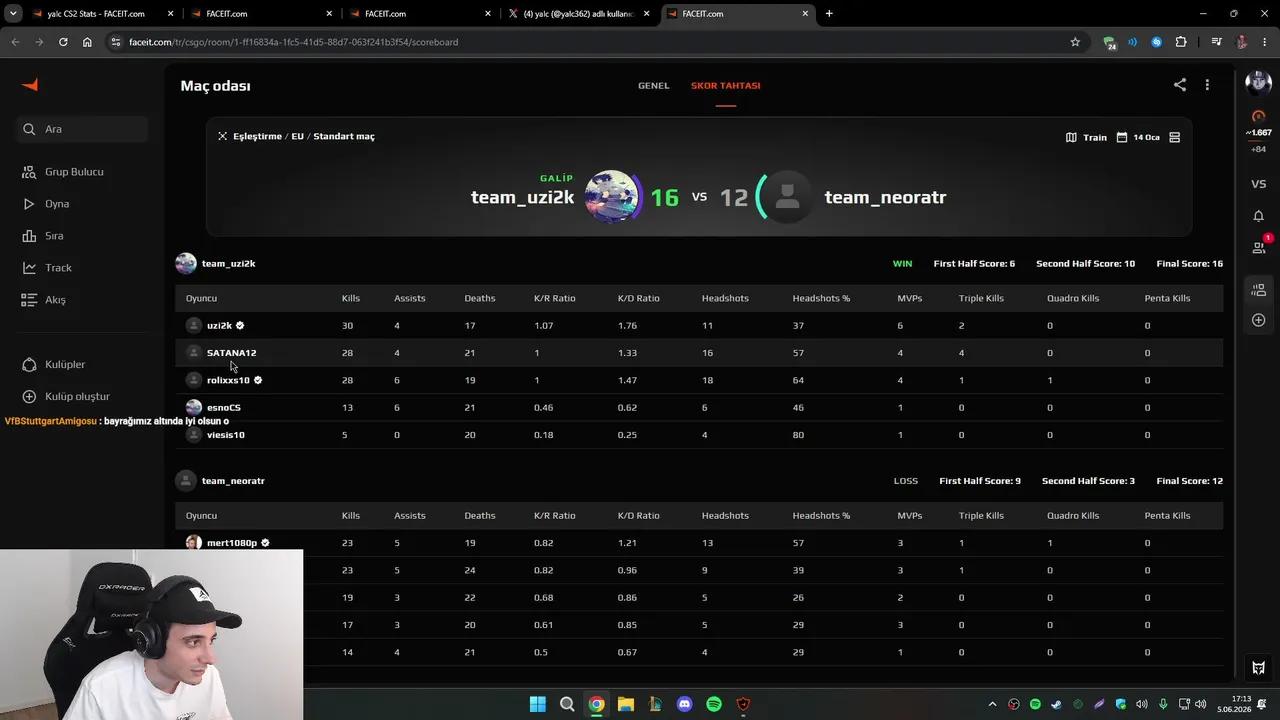
Task: Expand the system tray hidden icons
Action: coord(992,704)
